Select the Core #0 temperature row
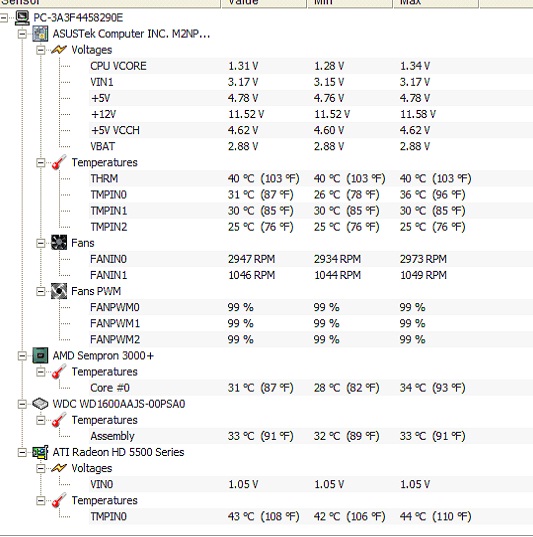 coord(311,388)
